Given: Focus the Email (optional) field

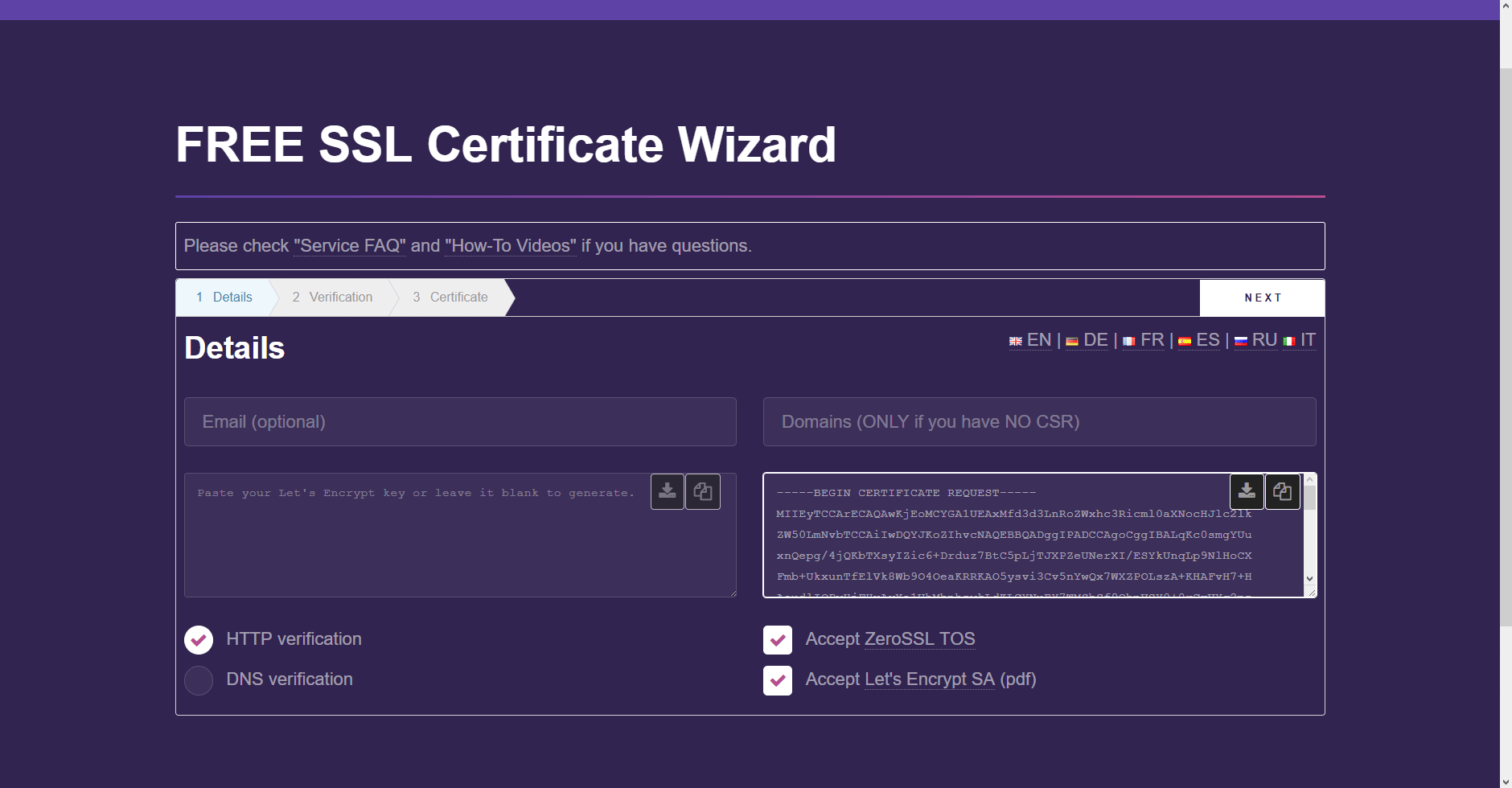Looking at the screenshot, I should [x=460, y=421].
